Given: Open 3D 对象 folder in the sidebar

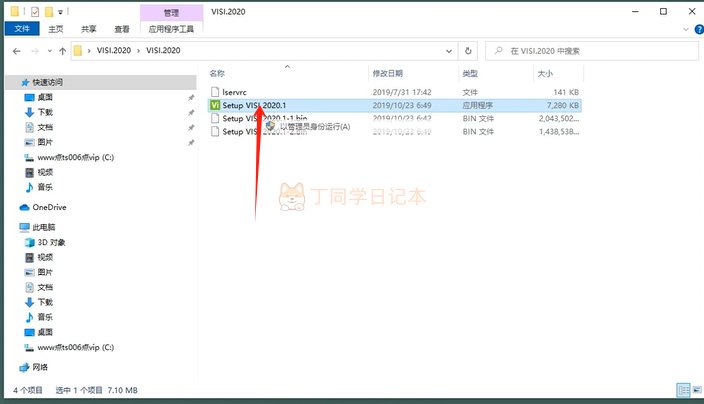Looking at the screenshot, I should [x=50, y=242].
